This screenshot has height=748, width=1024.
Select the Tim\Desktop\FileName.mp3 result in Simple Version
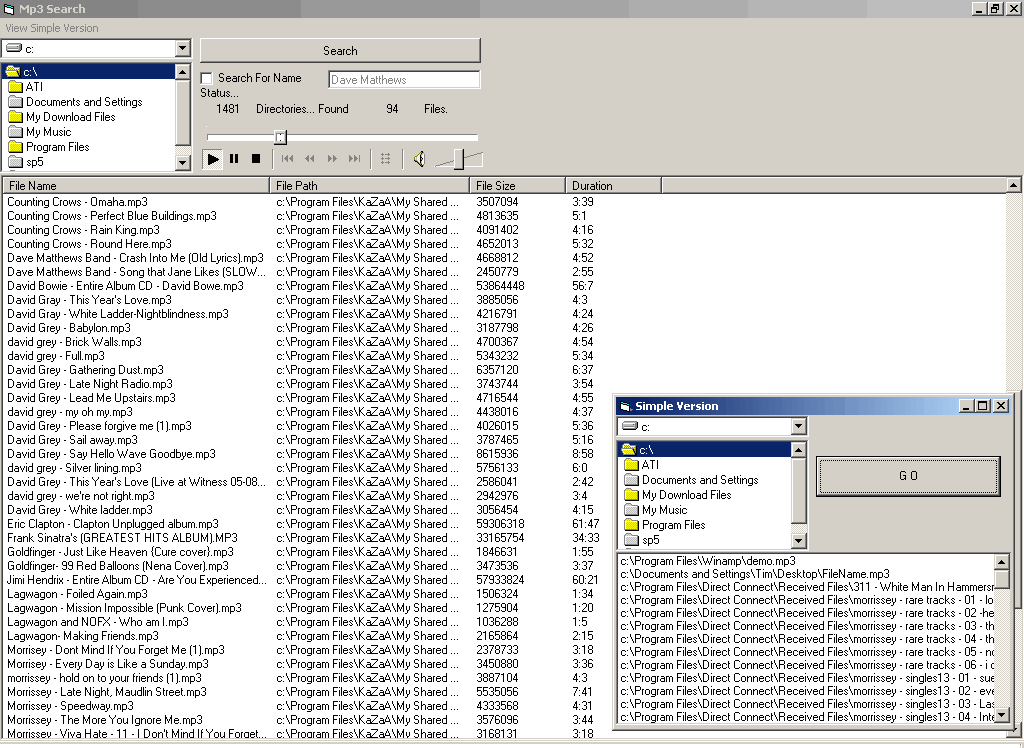(754, 574)
